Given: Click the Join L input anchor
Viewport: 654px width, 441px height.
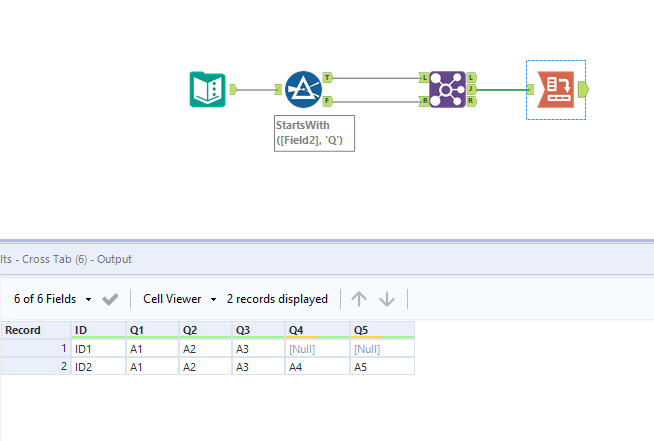Looking at the screenshot, I should click(424, 78).
